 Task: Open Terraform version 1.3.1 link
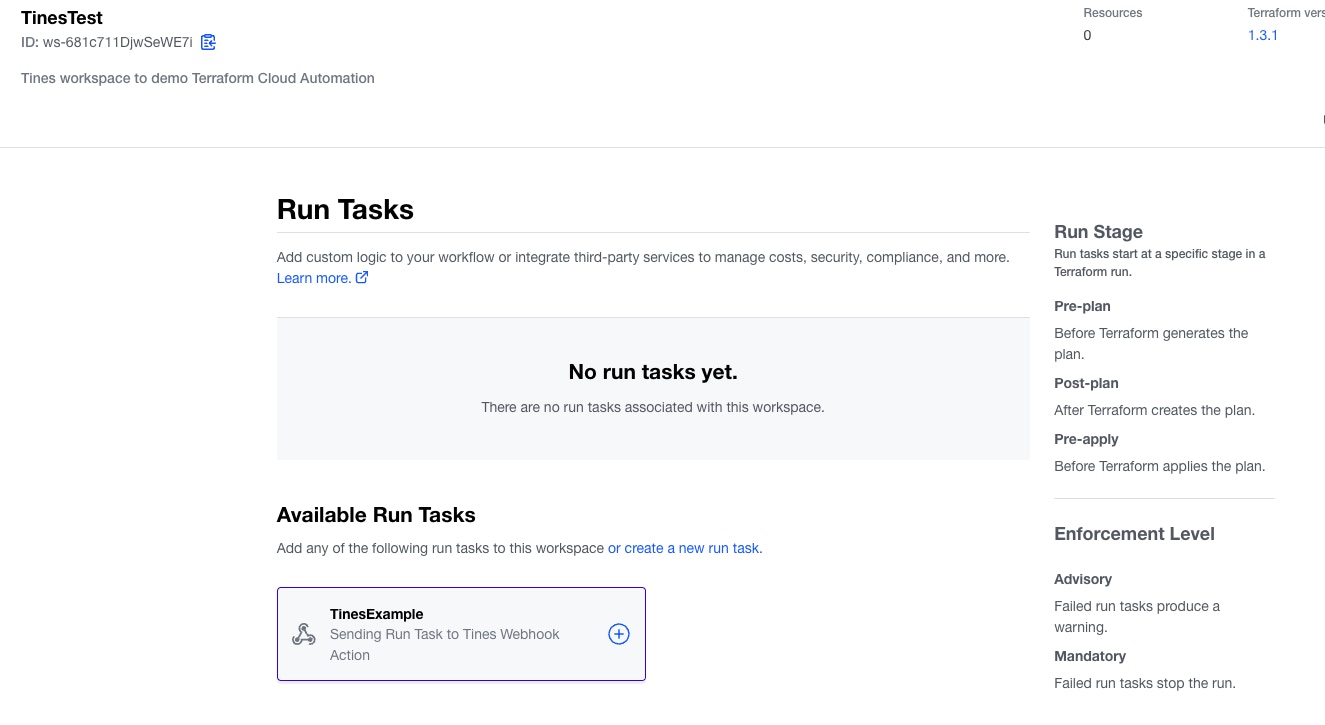tap(1263, 35)
